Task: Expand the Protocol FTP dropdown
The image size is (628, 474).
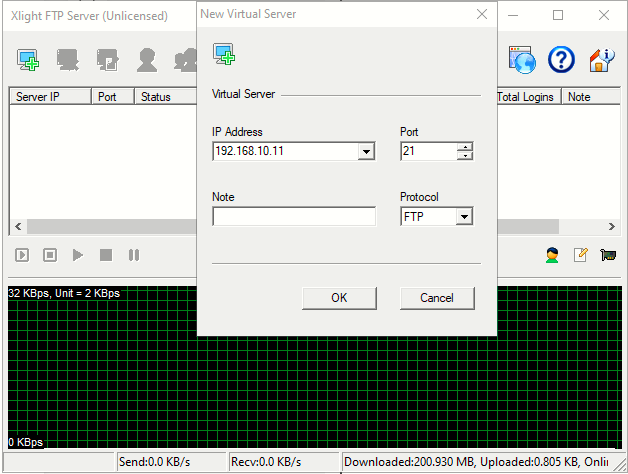Action: [464, 217]
